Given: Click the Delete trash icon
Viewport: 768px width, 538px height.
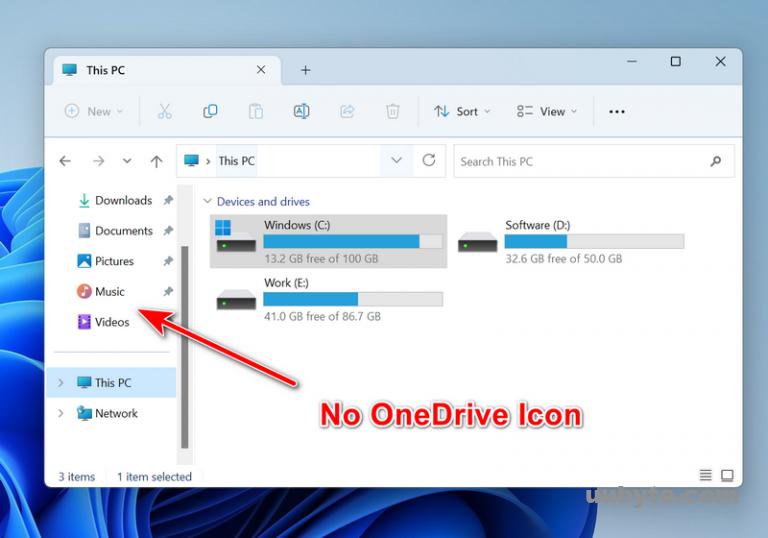Looking at the screenshot, I should tap(393, 111).
